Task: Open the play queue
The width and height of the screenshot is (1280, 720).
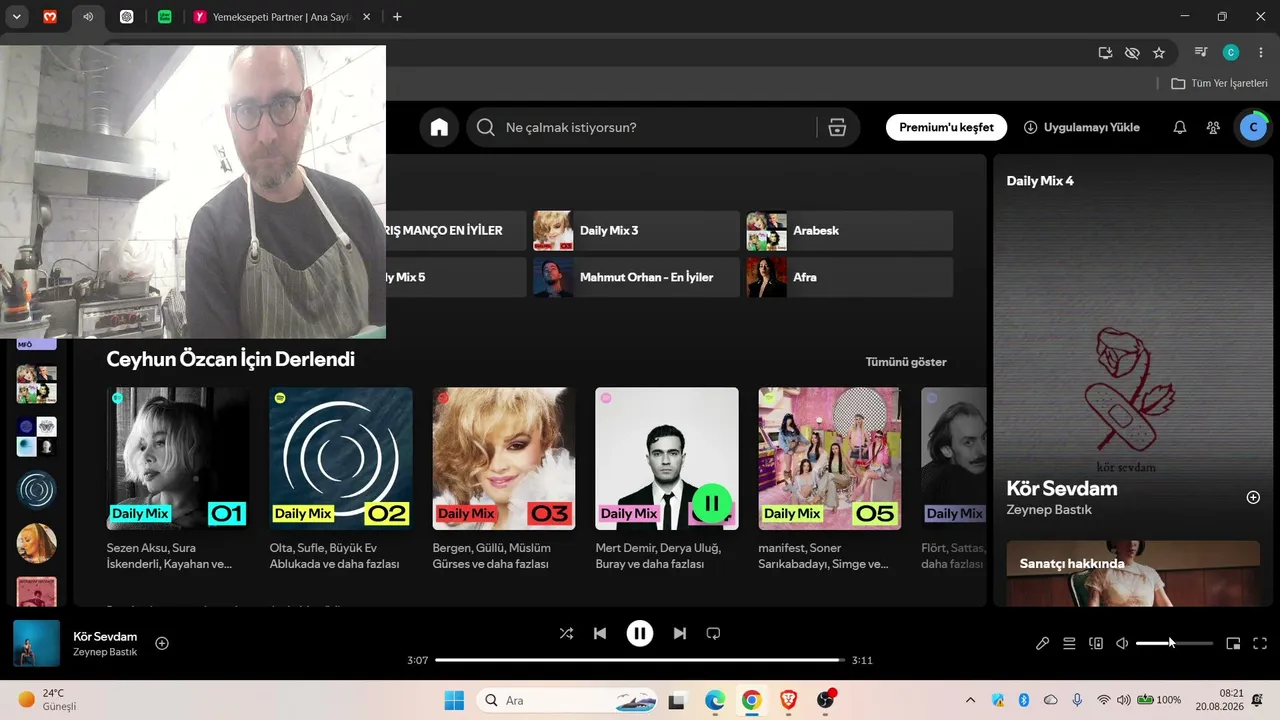Action: [1069, 644]
